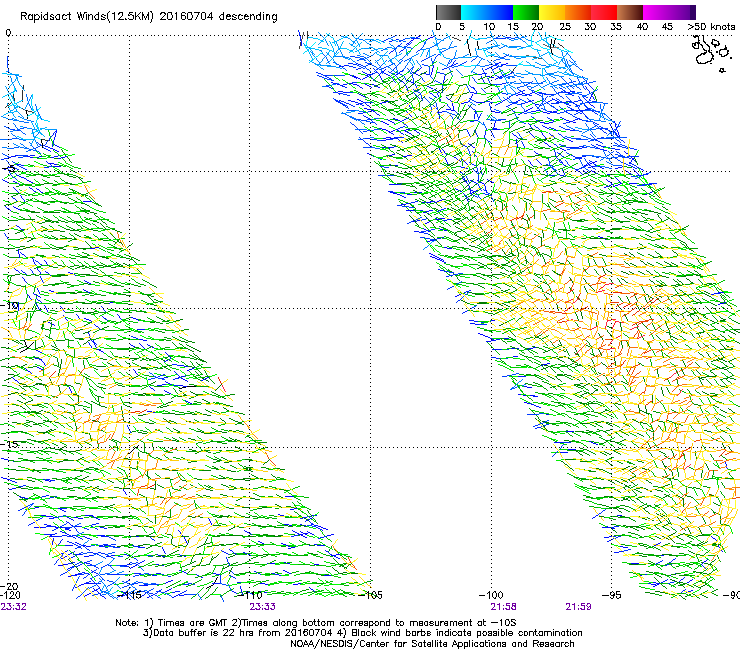740x650 pixels.
Task: Select the brown 35-40 knots legend segment
Action: [x=630, y=12]
